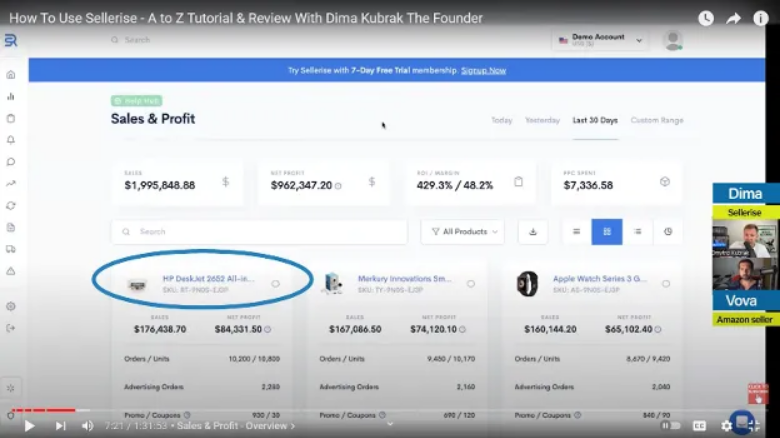Open the delivery truck sidebar icon

10,249
